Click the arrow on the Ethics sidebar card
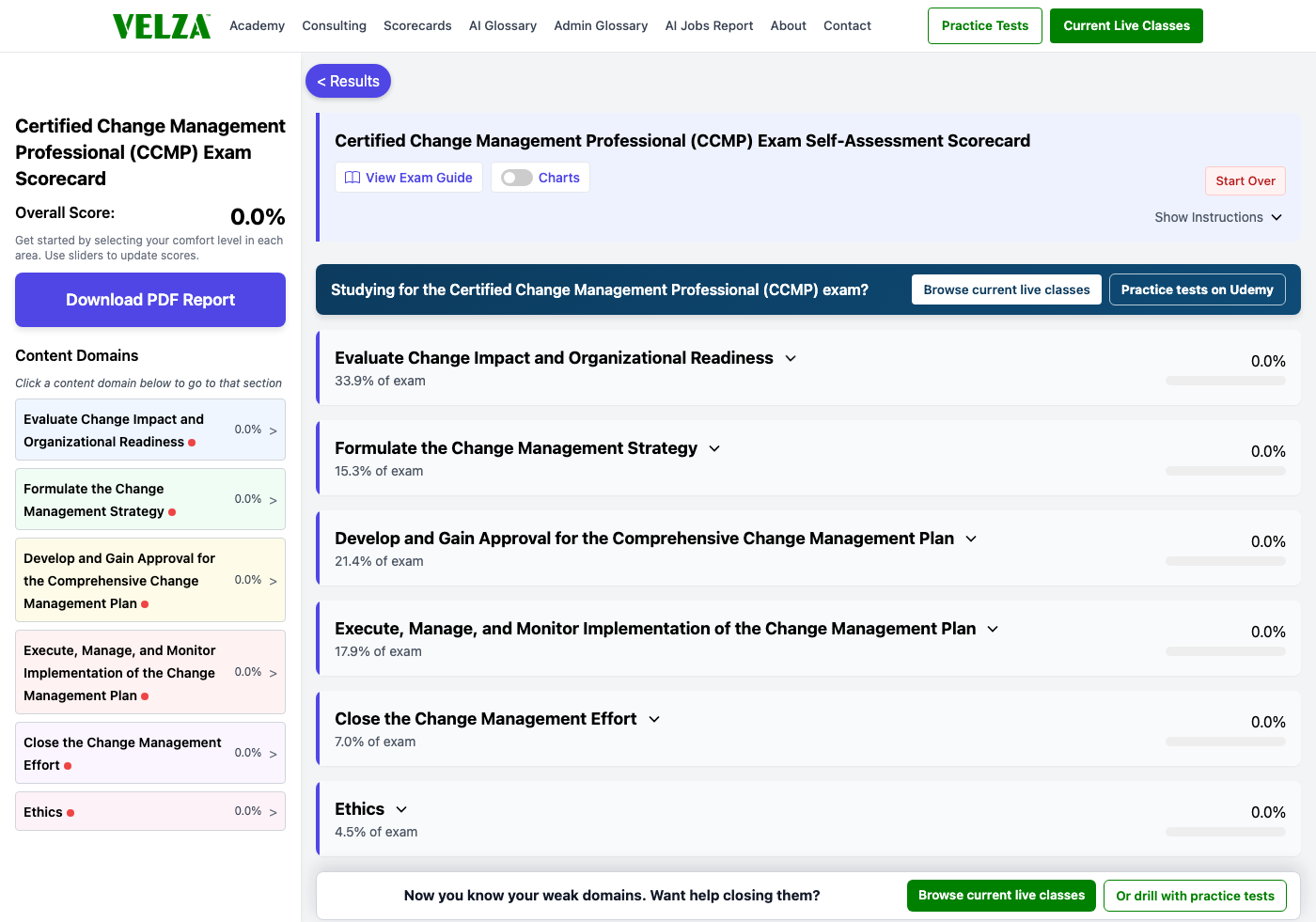This screenshot has width=1316, height=922. (274, 812)
